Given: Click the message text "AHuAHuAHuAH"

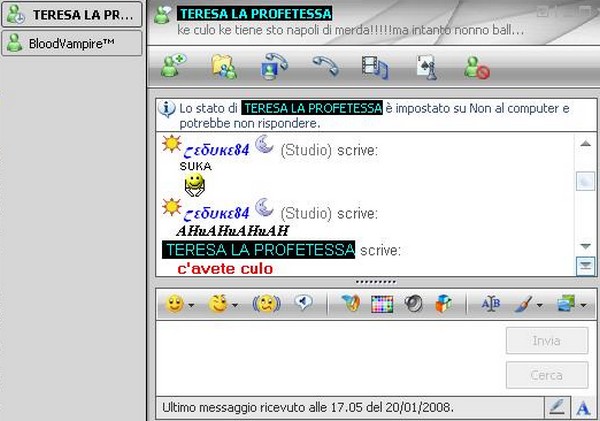Looking at the screenshot, I should (x=232, y=231).
